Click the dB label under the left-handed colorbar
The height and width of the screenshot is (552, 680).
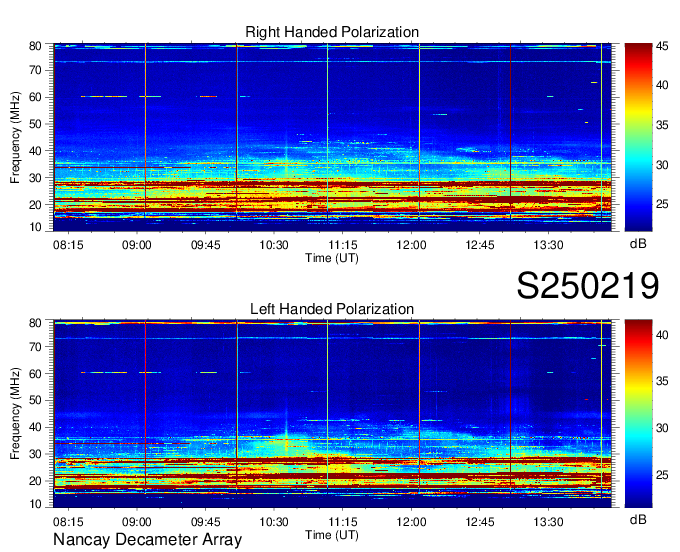pos(638,519)
